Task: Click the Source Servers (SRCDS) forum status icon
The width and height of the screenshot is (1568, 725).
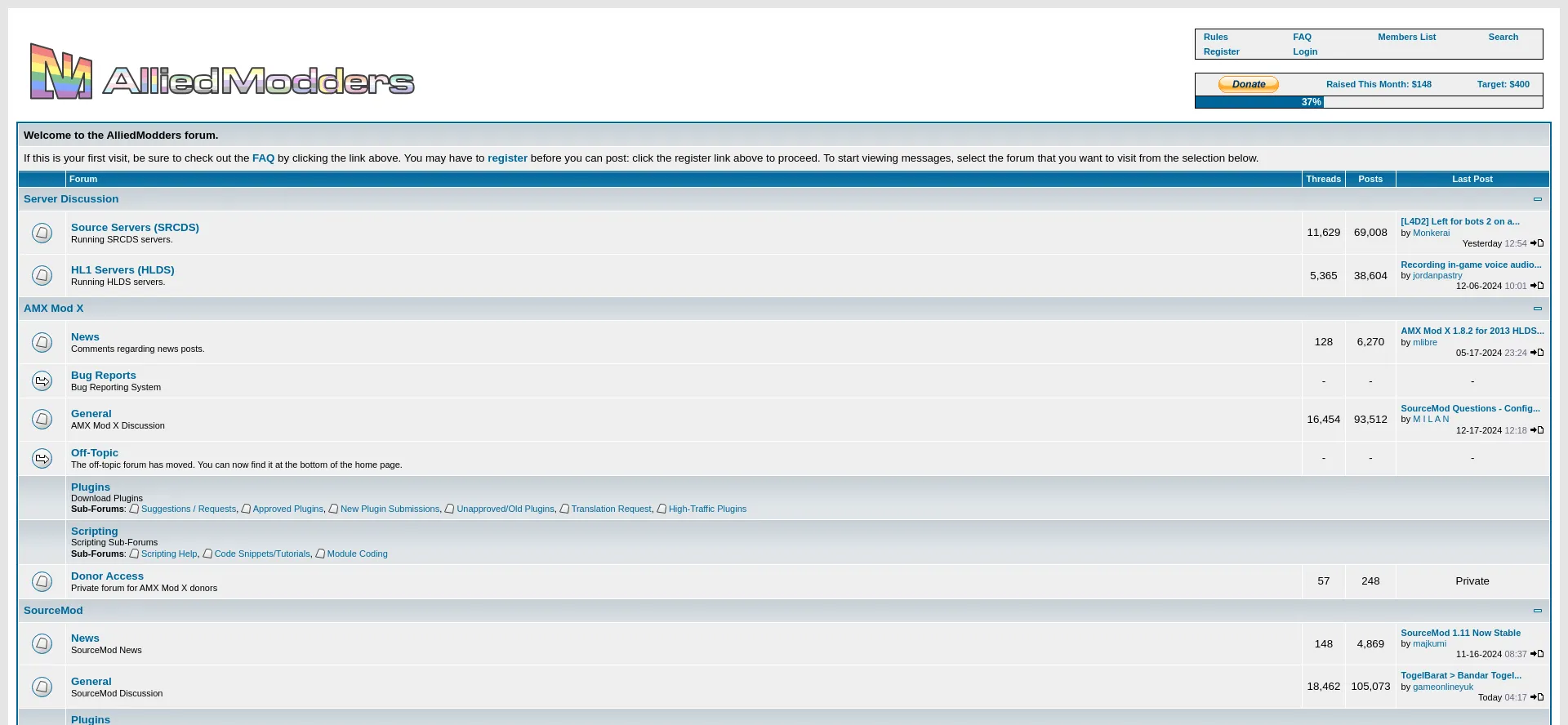Action: [42, 233]
